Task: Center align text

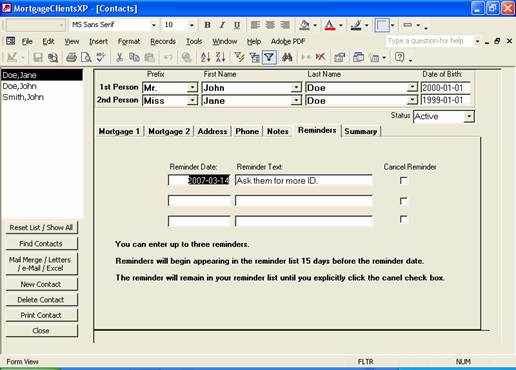Action: tap(270, 25)
